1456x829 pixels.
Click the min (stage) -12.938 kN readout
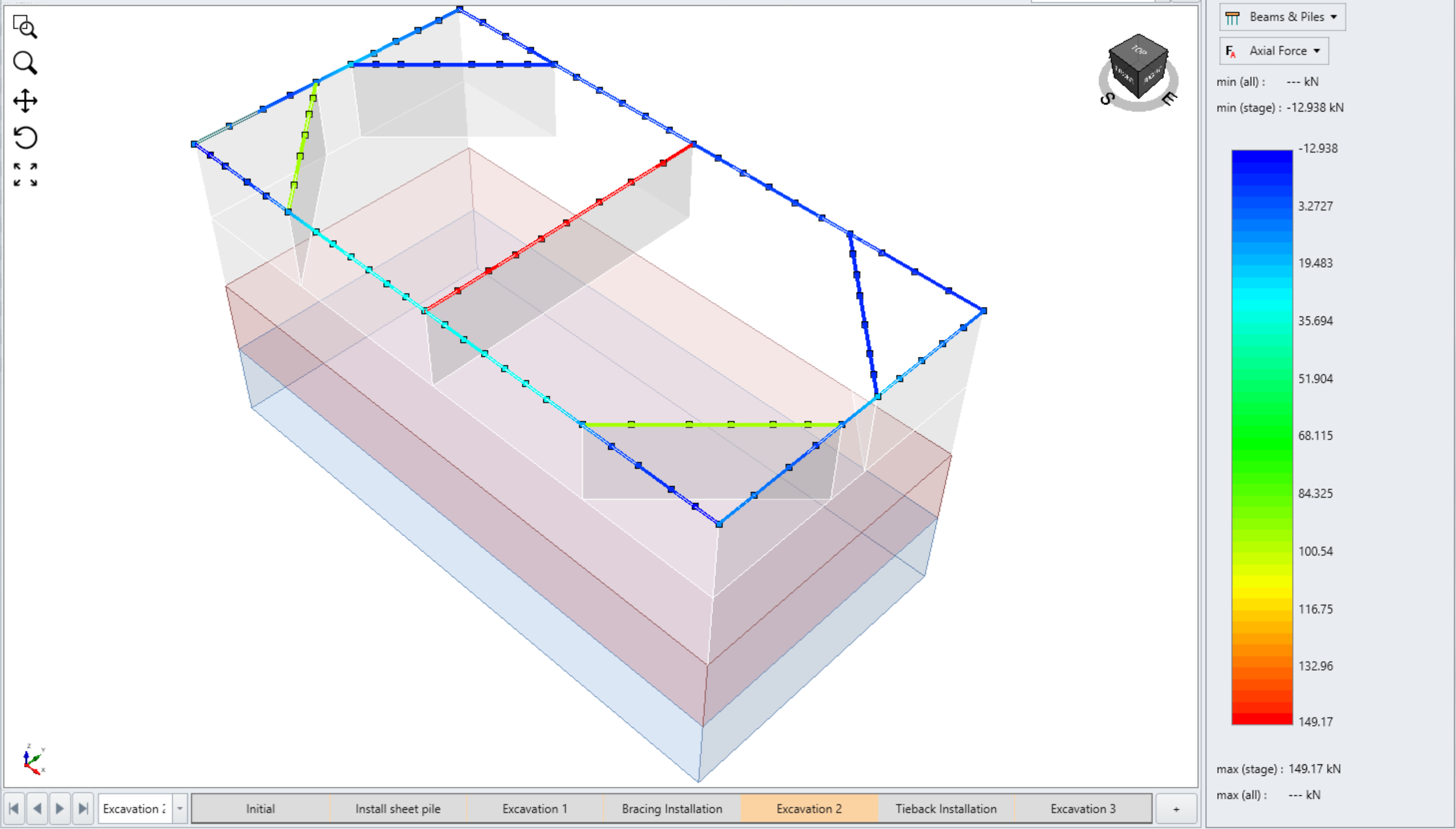coord(1280,108)
